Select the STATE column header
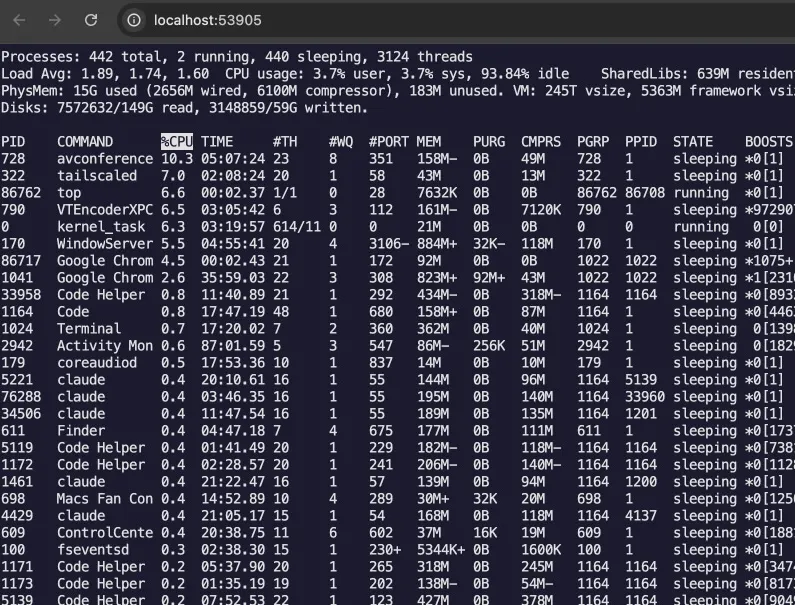The width and height of the screenshot is (795, 605). 693,141
